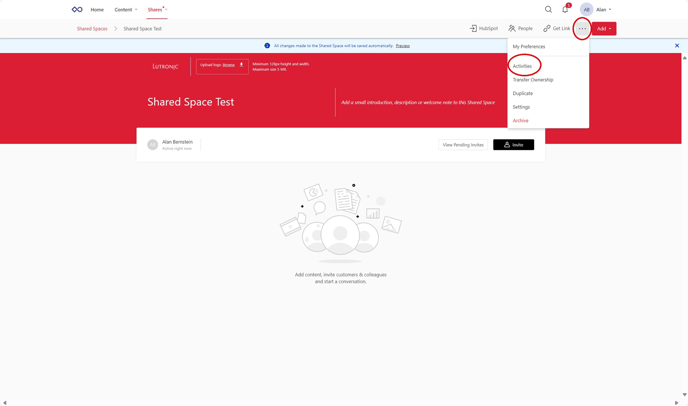This screenshot has height=406, width=688.
Task: Open the notifications bell
Action: [565, 10]
